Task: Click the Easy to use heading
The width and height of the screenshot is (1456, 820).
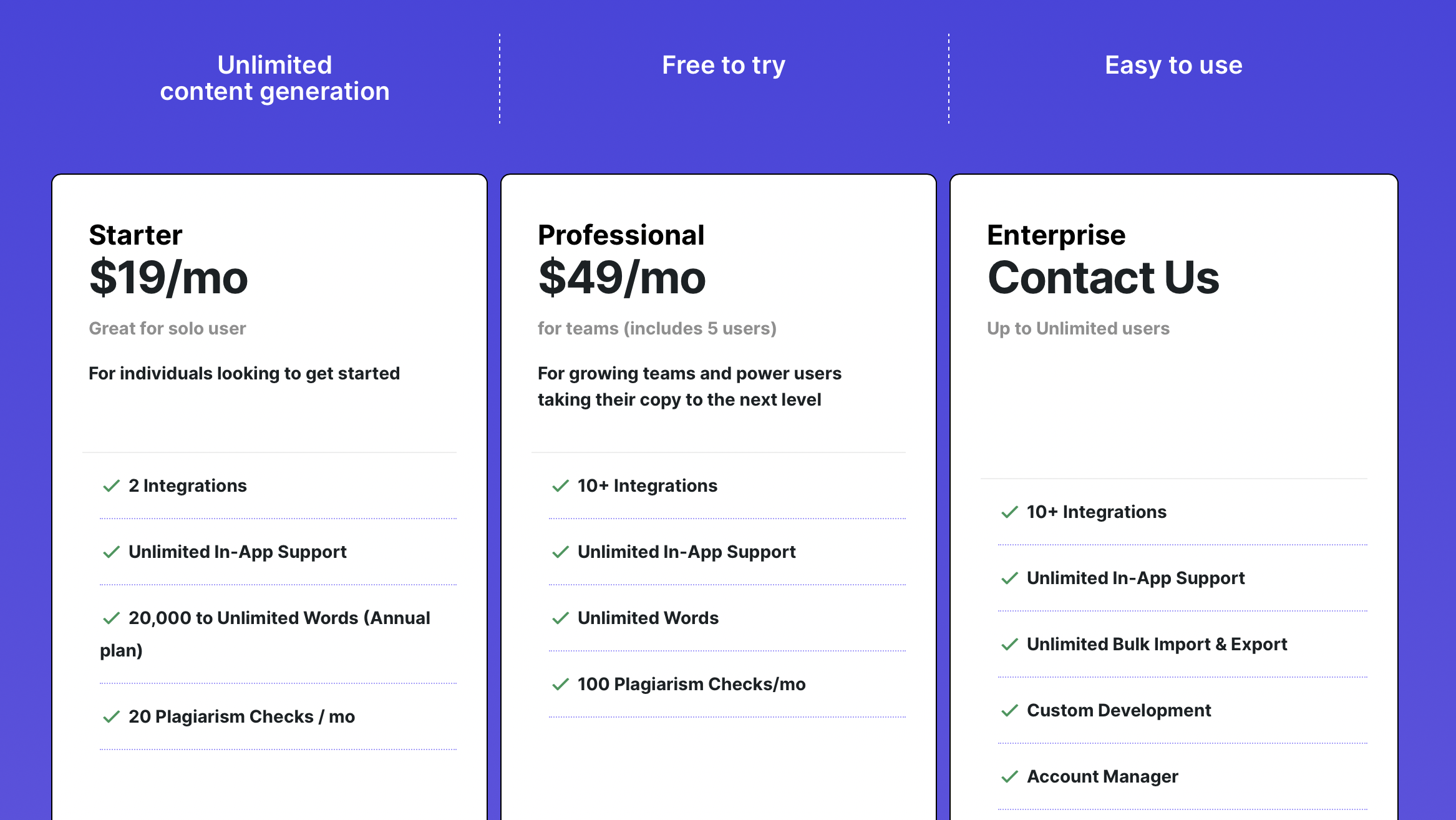Action: (1173, 65)
